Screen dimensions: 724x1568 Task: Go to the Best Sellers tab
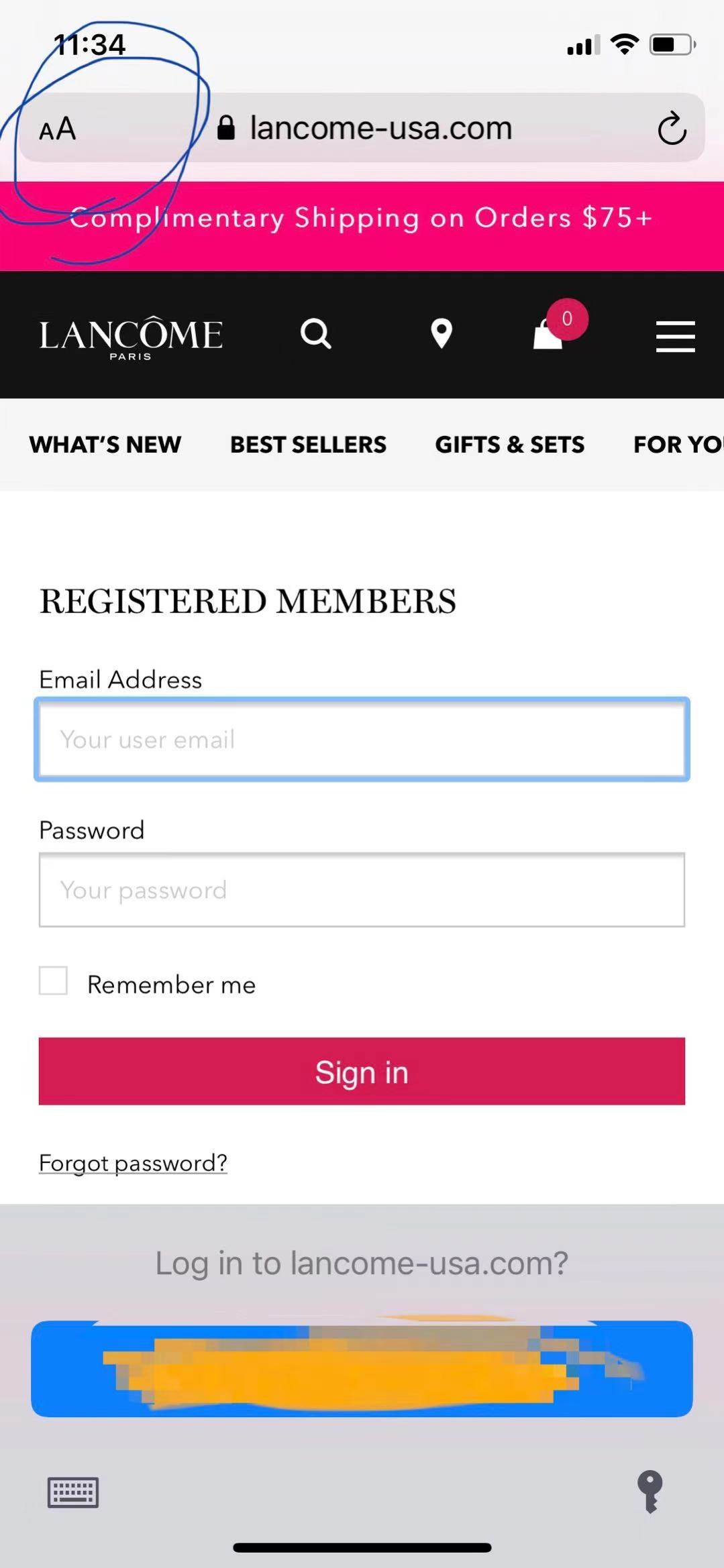click(x=308, y=445)
